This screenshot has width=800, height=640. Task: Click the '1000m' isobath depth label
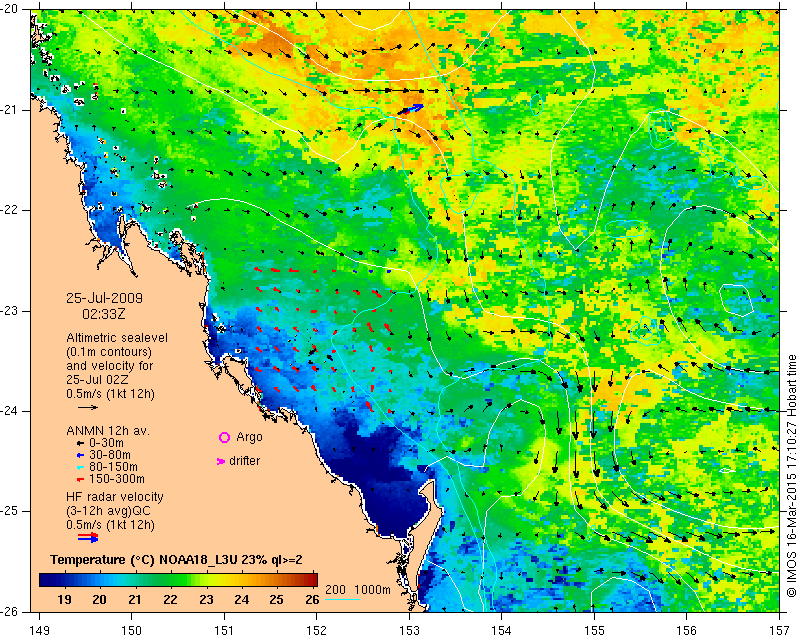(372, 590)
